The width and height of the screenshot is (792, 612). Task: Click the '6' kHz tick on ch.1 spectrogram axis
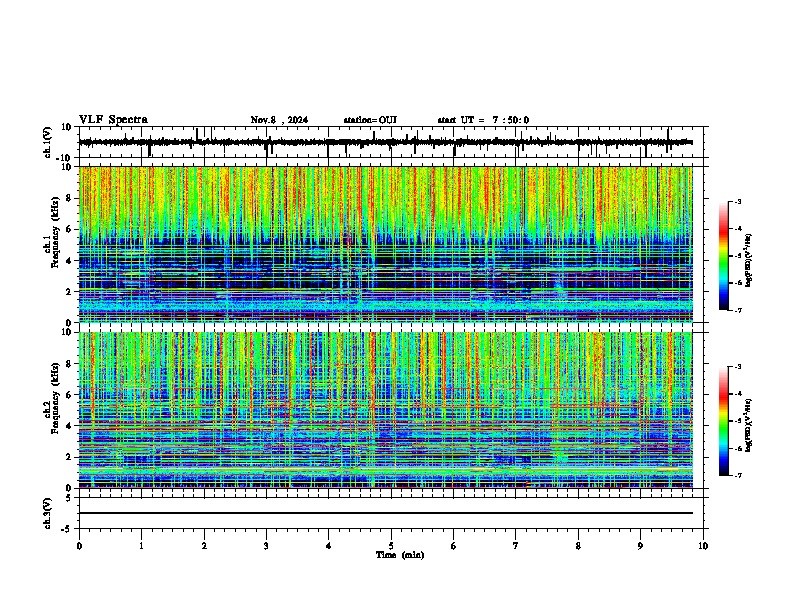click(70, 229)
